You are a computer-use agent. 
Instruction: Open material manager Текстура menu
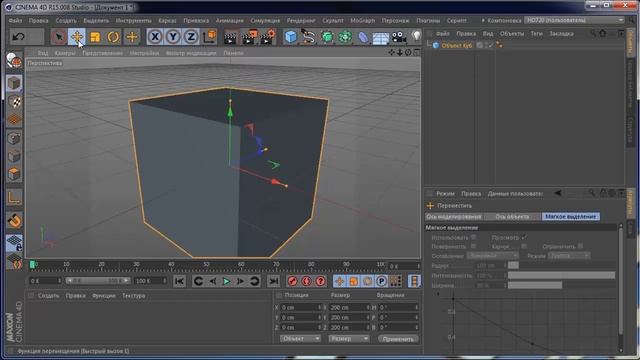click(x=133, y=296)
